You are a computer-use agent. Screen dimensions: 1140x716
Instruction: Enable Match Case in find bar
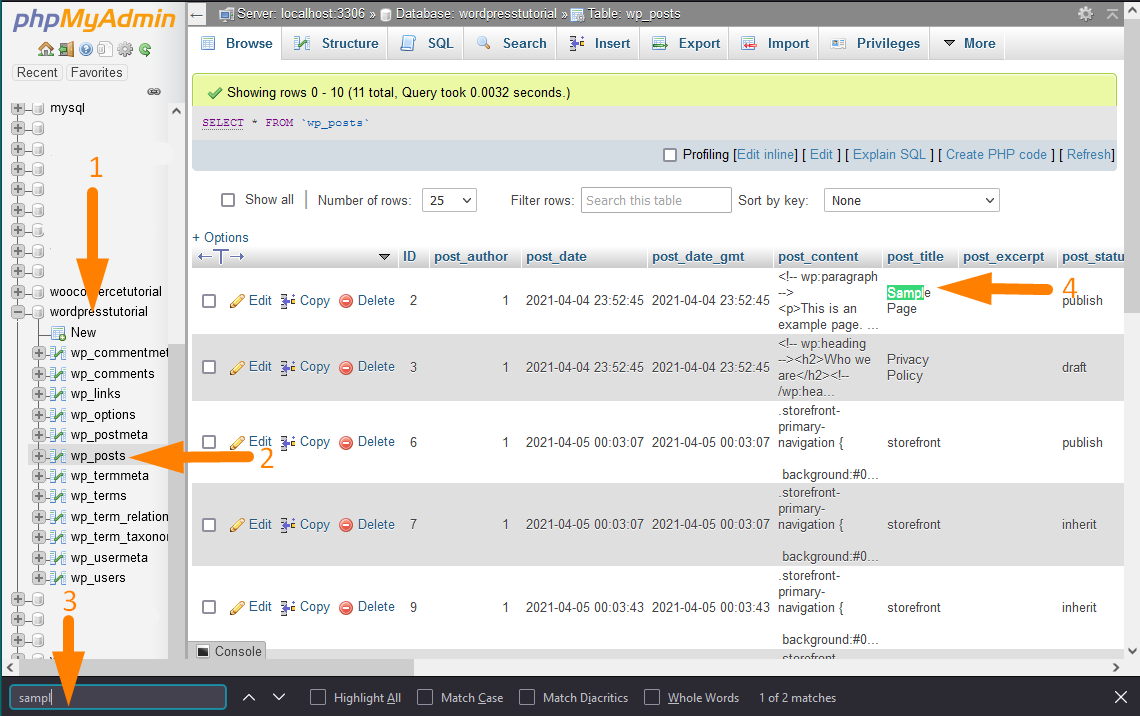425,697
